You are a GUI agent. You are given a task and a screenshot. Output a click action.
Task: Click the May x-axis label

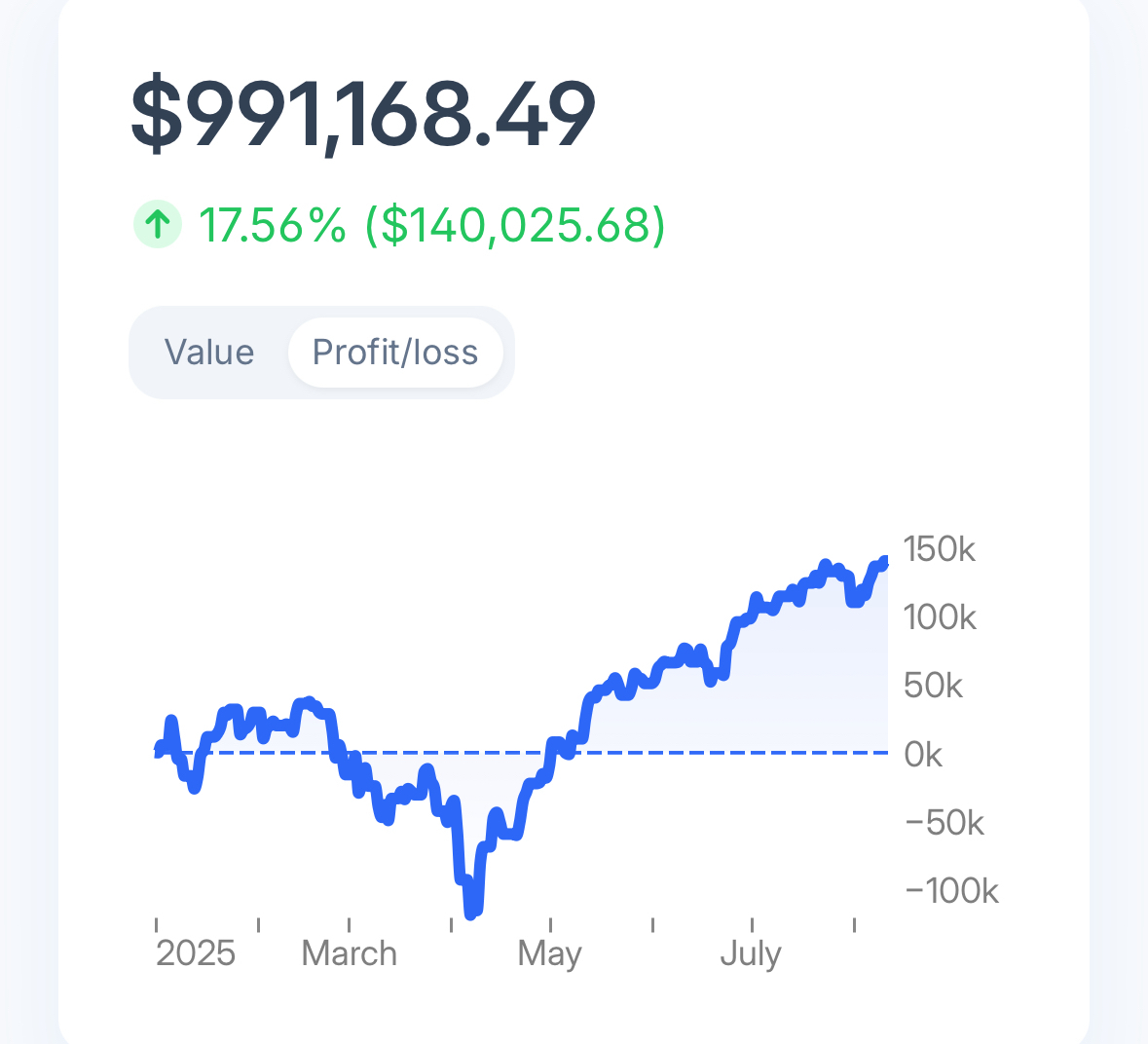(550, 952)
